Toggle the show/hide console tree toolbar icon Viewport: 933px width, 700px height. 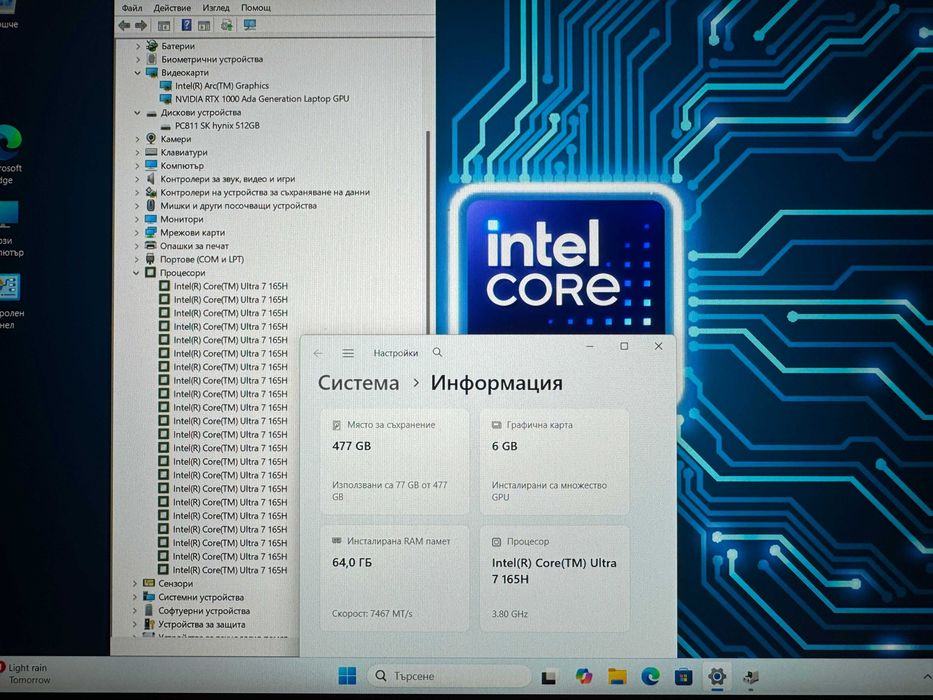(x=164, y=25)
